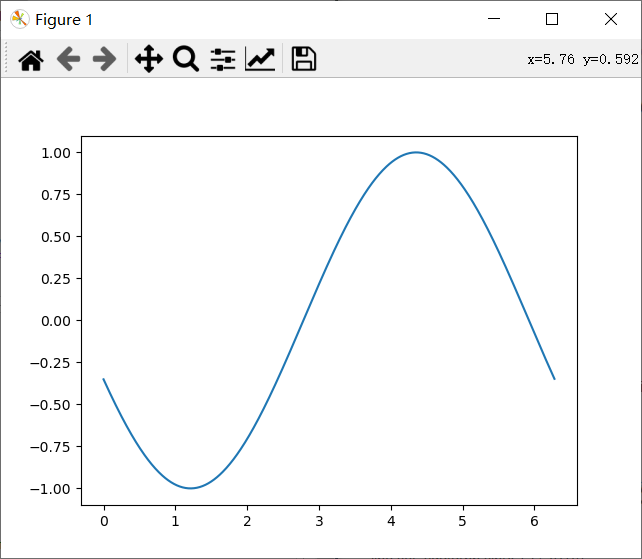Click the 0.00 y-axis tick label

point(56,321)
